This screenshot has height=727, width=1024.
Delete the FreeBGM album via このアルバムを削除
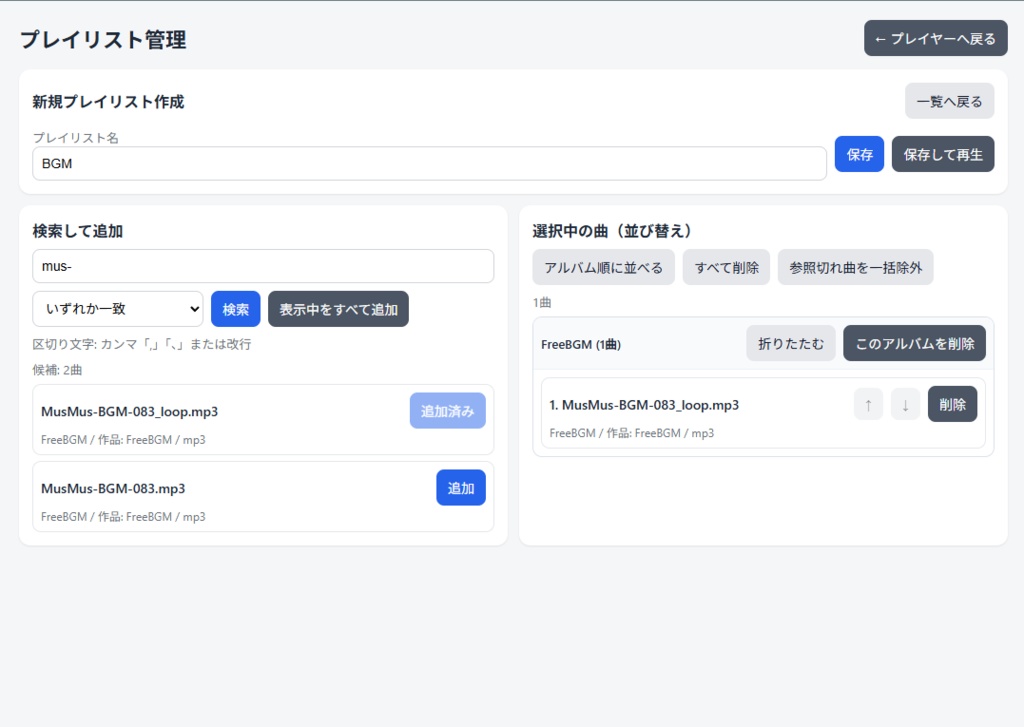(913, 343)
